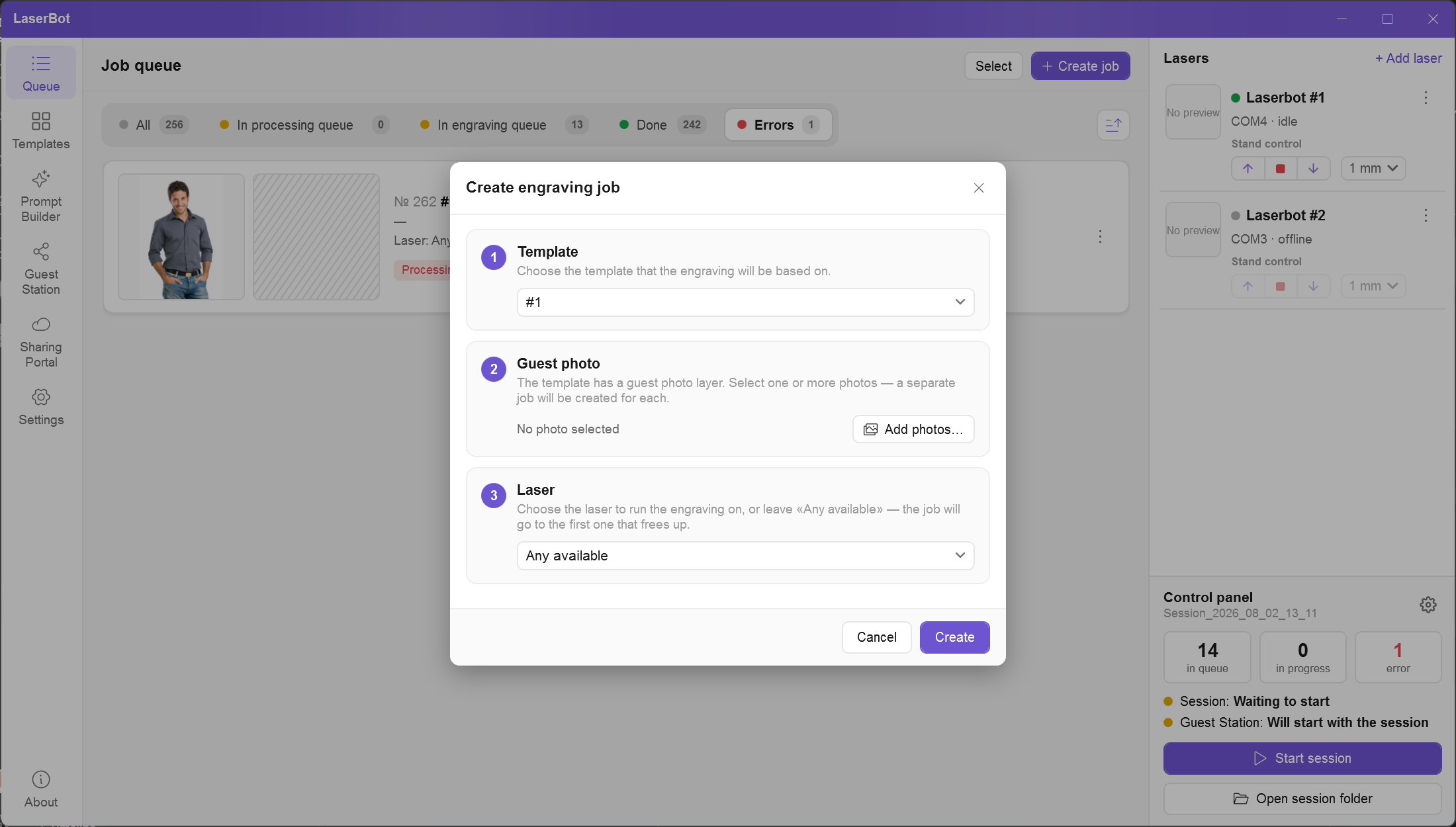
Task: Expand the Laser Any available dropdown
Action: [x=745, y=556]
